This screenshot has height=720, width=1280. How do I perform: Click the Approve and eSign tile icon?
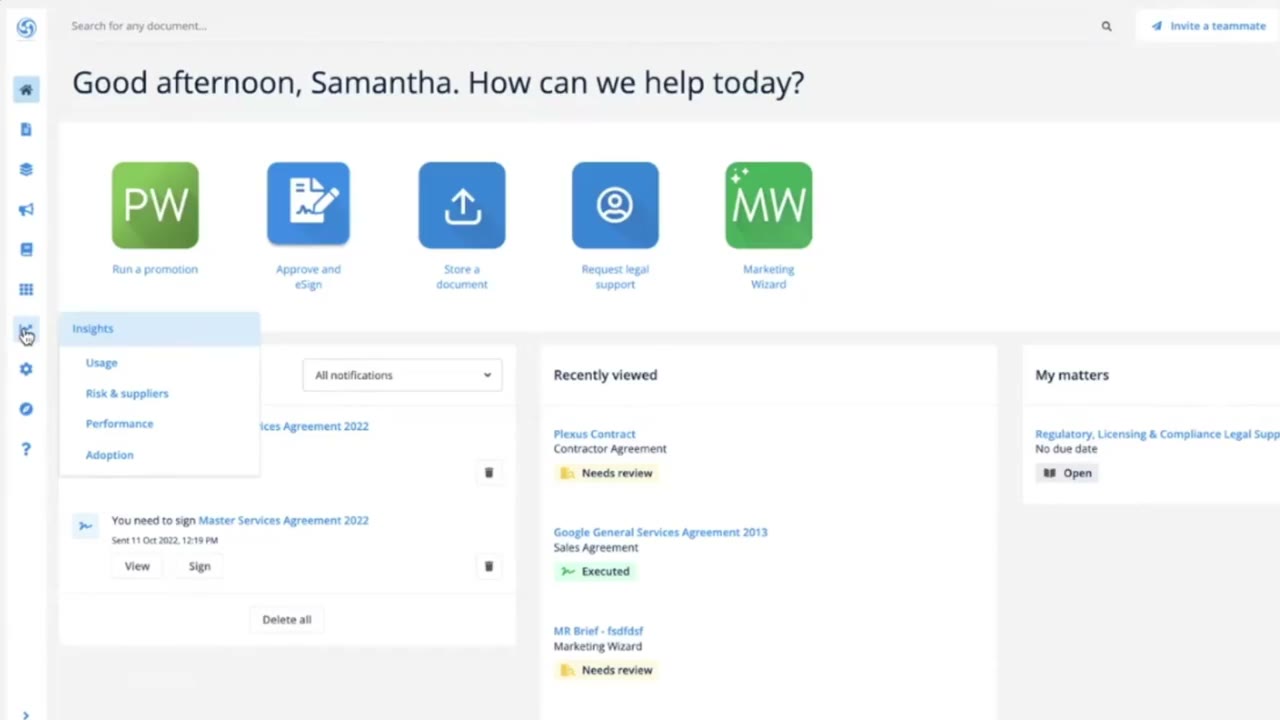[x=308, y=205]
